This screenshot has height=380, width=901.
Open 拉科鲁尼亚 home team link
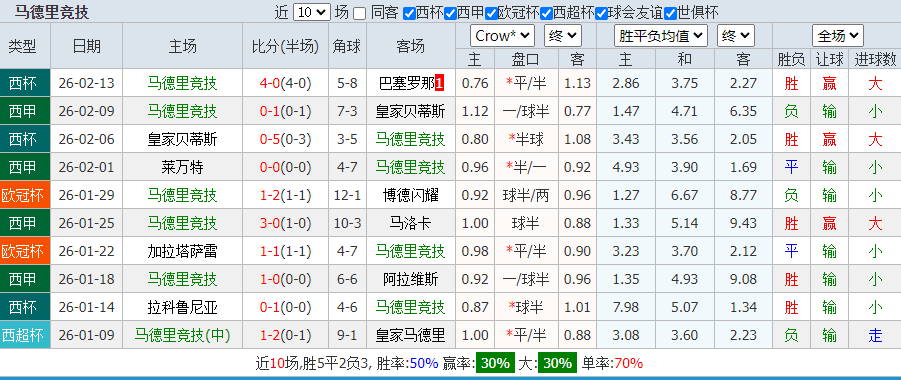pos(182,307)
